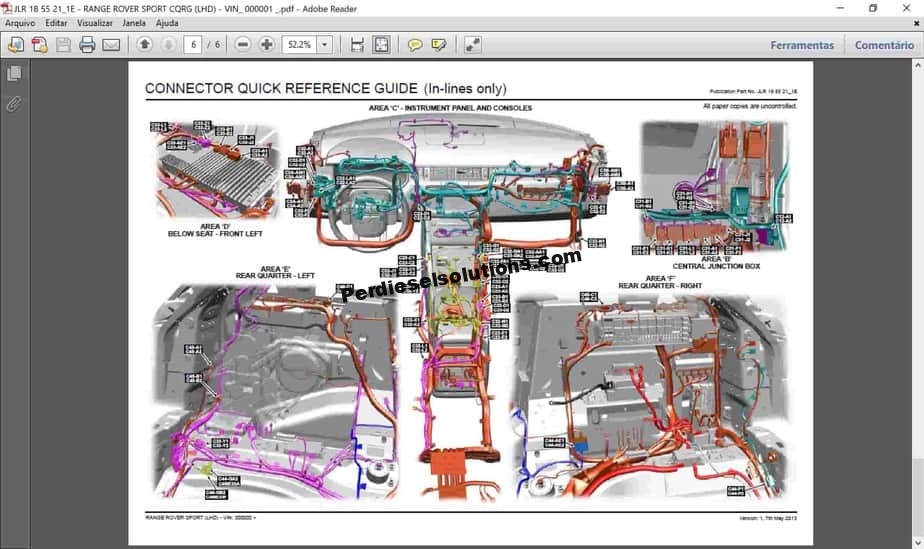Click the Open file toolbar icon
Viewport: 924px width, 549px height.
16,45
